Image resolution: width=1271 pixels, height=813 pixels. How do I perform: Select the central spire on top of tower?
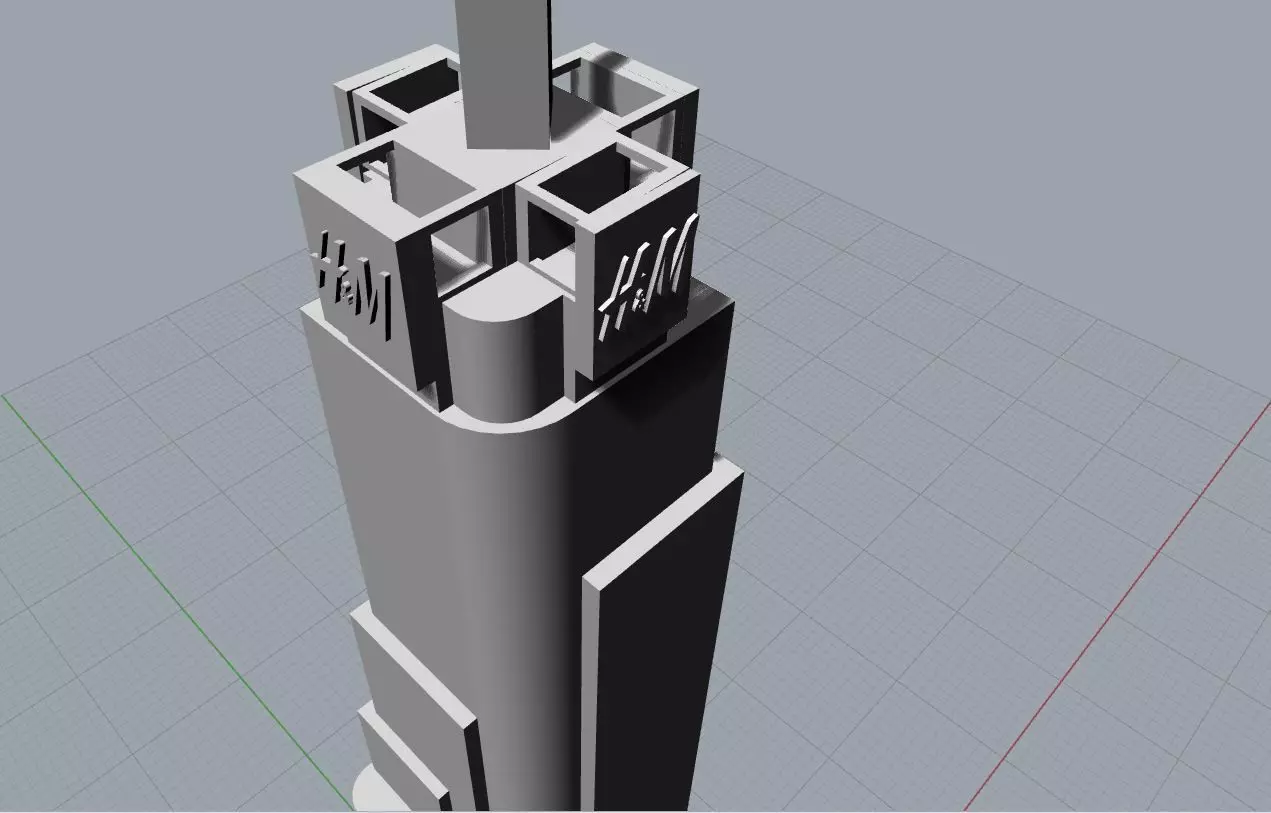coord(506,73)
